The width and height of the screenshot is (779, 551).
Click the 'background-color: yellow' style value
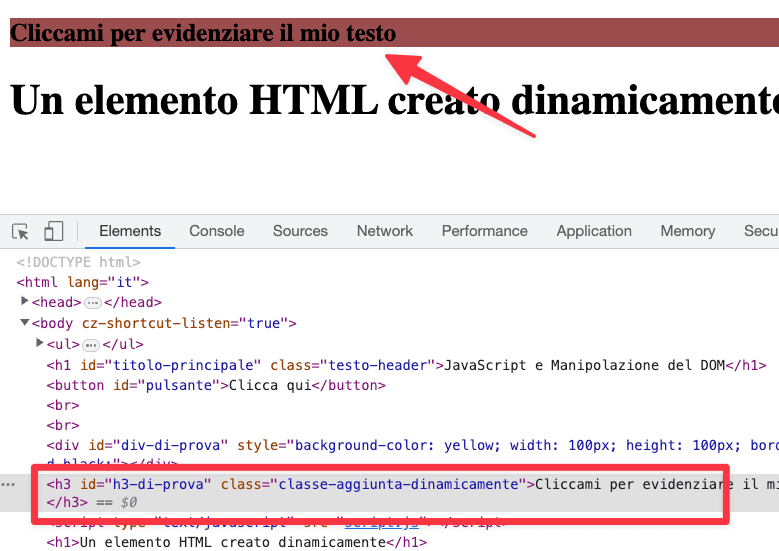pyautogui.click(x=396, y=445)
